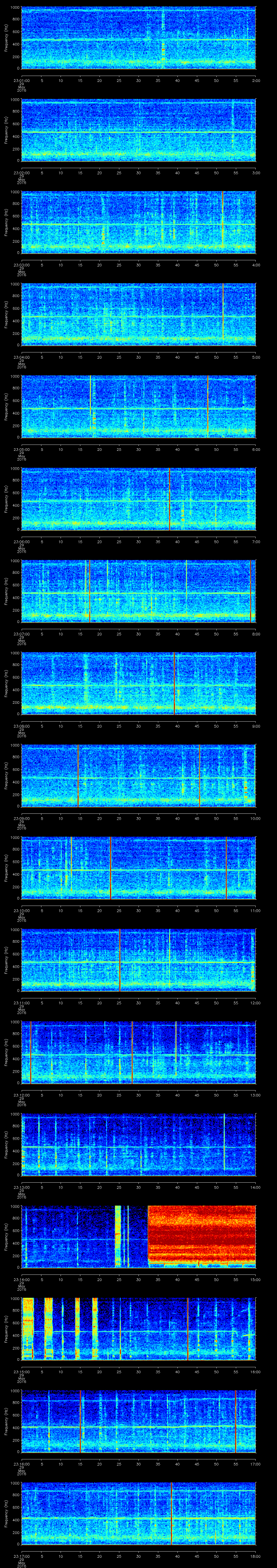
Task: Open the spectrogram starting at 23:02:00
Action: pos(139,130)
